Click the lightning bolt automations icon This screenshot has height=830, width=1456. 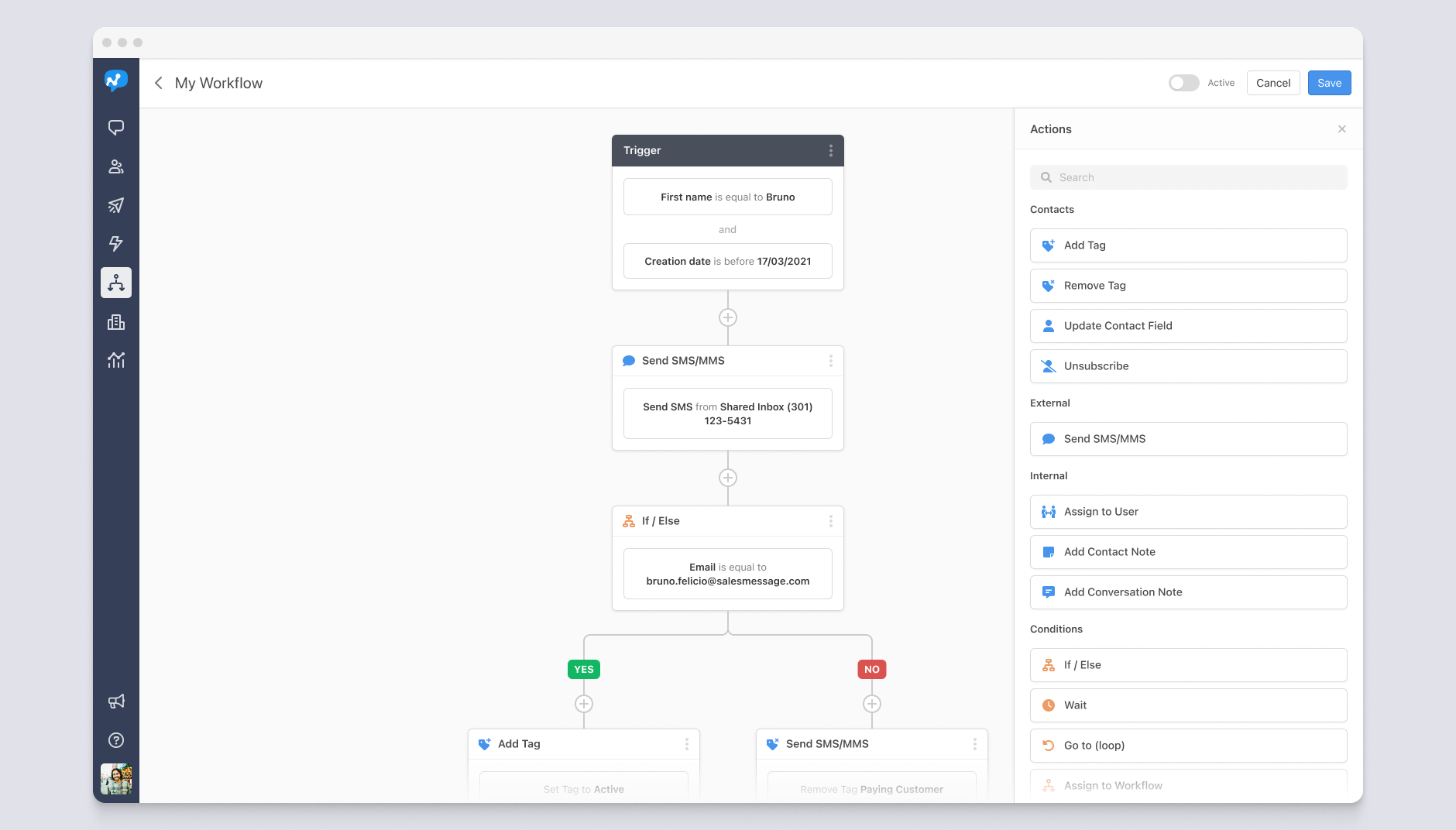[116, 243]
